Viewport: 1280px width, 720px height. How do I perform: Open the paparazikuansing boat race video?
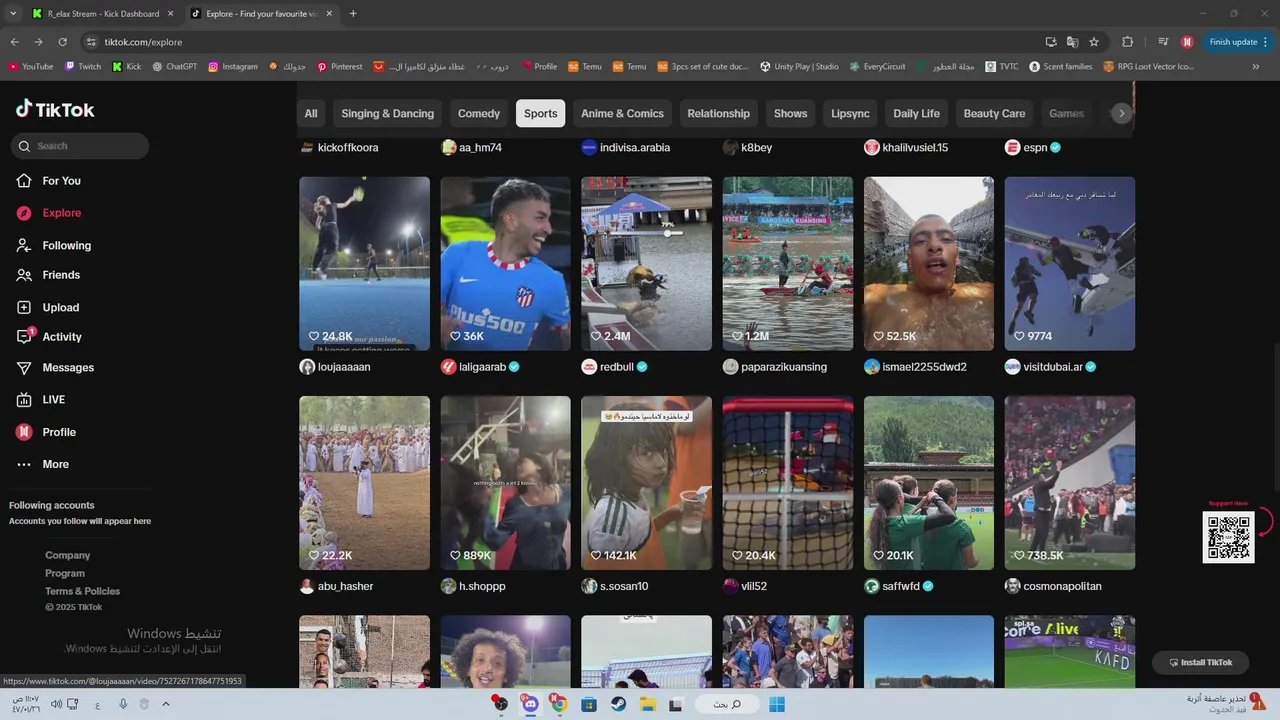tap(788, 264)
